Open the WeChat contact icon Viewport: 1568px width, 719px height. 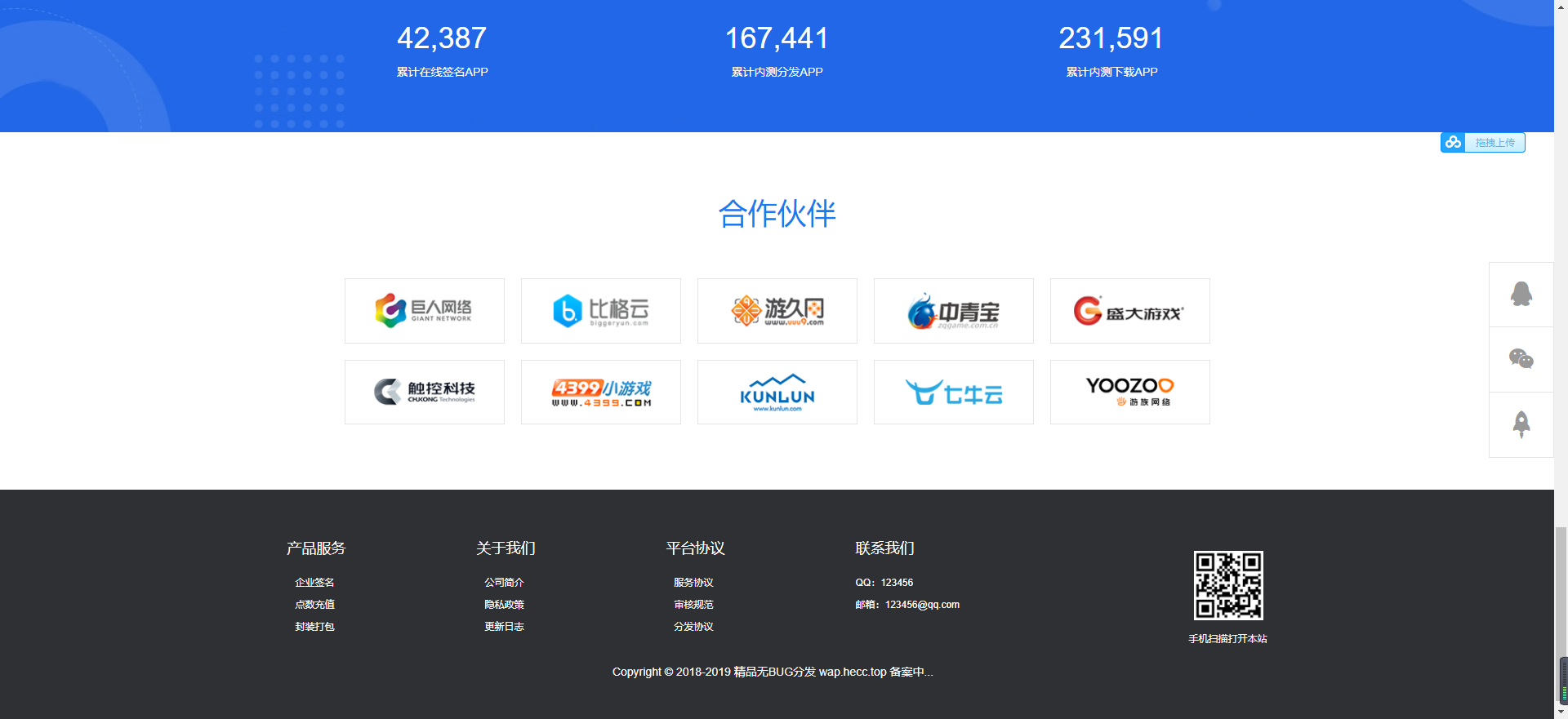1521,359
